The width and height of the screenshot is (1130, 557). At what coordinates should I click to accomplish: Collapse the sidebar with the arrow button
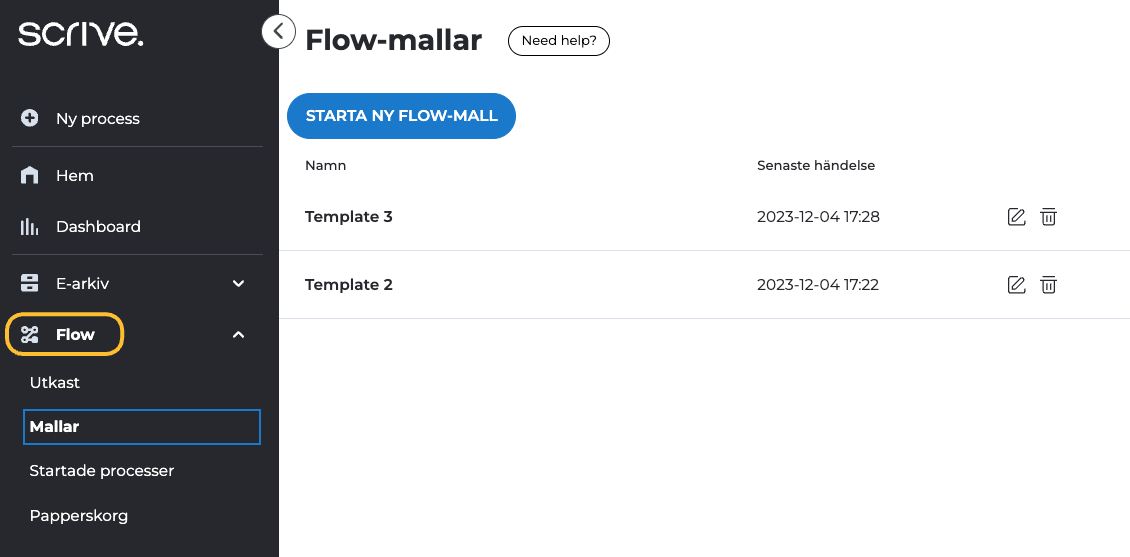pos(278,32)
